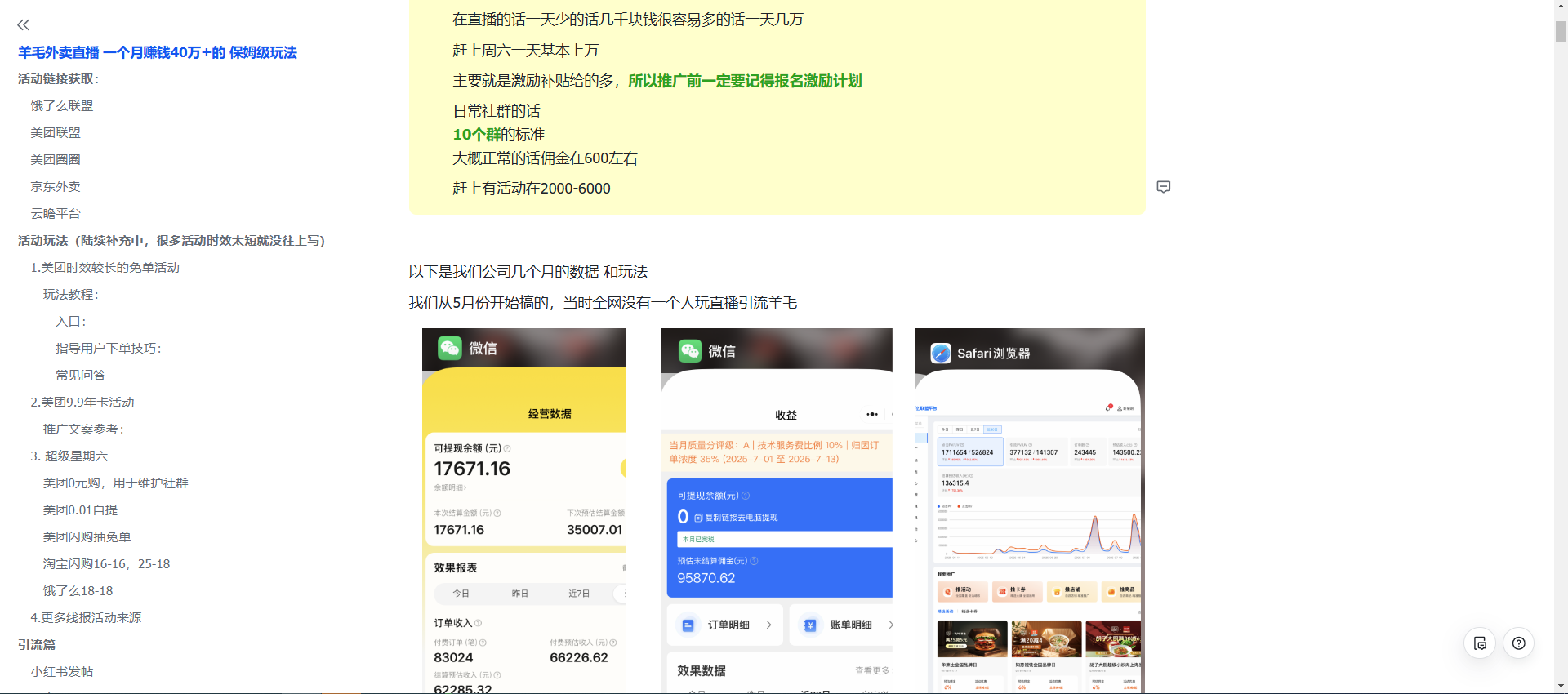Screen dimensions: 1568x694
Task: Select 小红书发帖 outline entry
Action: coord(62,671)
